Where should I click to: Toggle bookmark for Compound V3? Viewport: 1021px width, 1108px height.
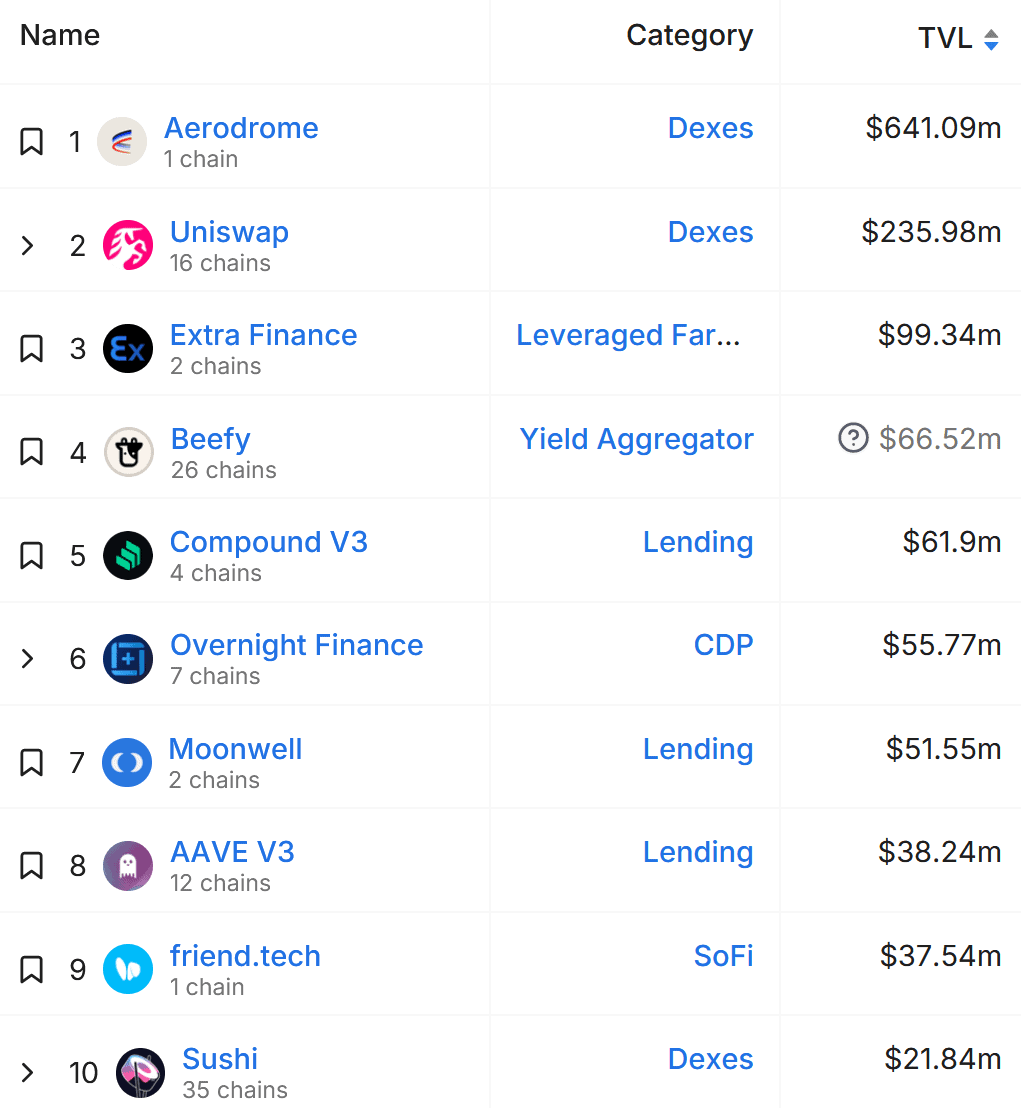pos(31,555)
